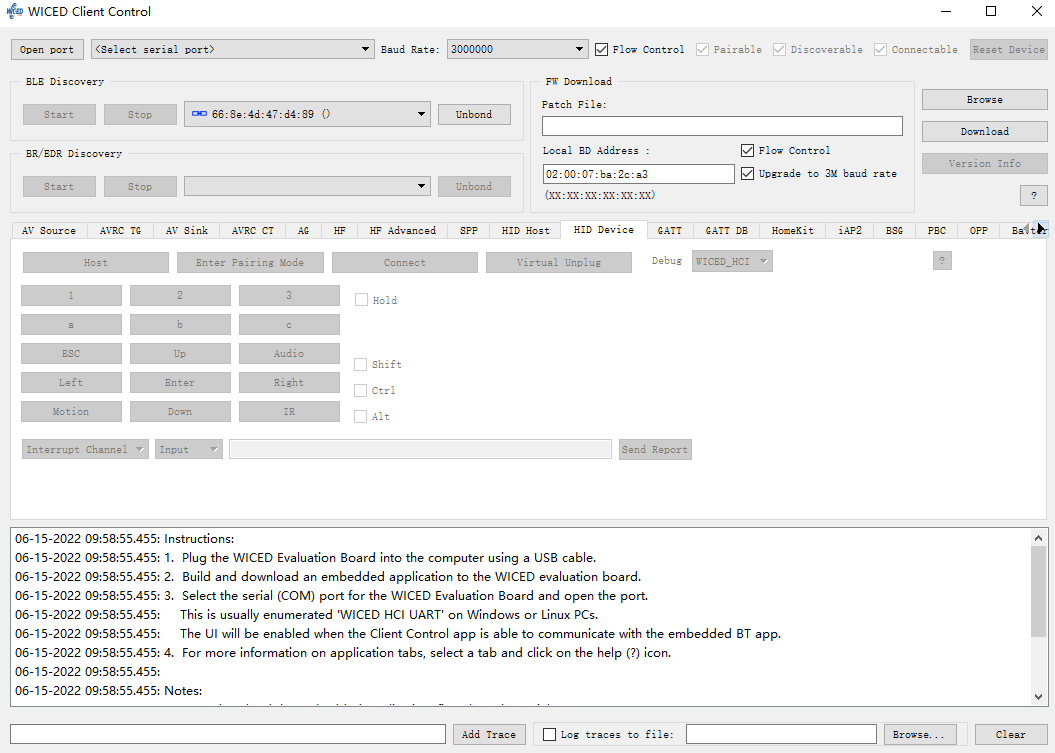Switch to the iAP2 tab

[850, 230]
